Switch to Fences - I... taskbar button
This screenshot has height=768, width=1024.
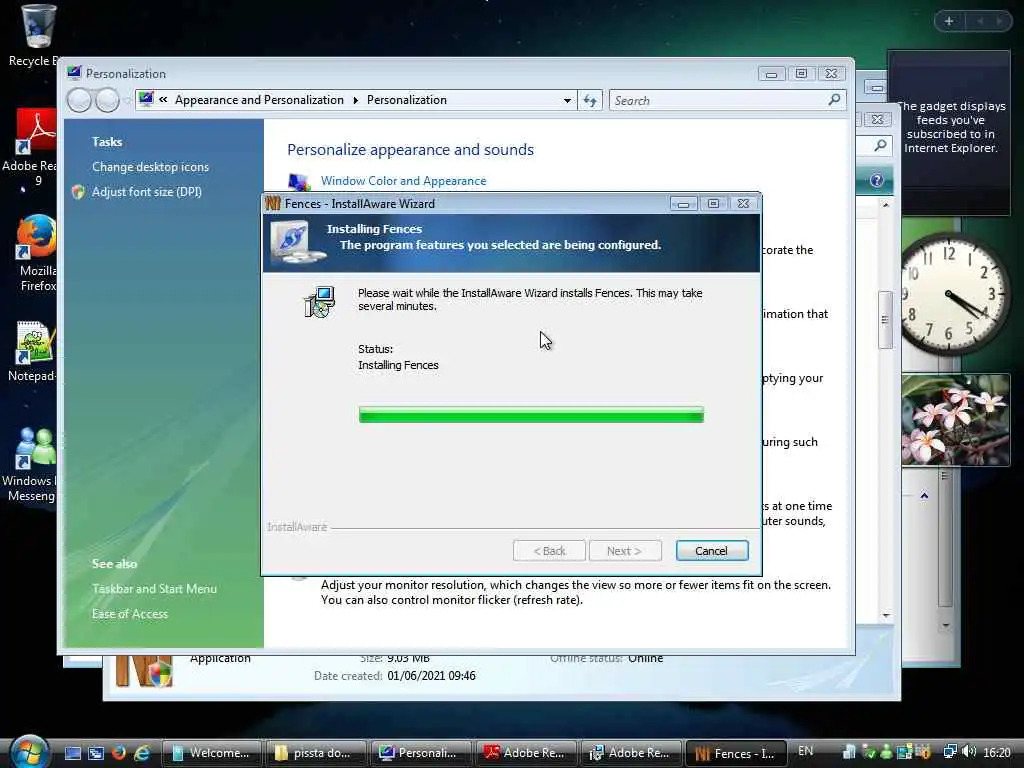pos(736,753)
